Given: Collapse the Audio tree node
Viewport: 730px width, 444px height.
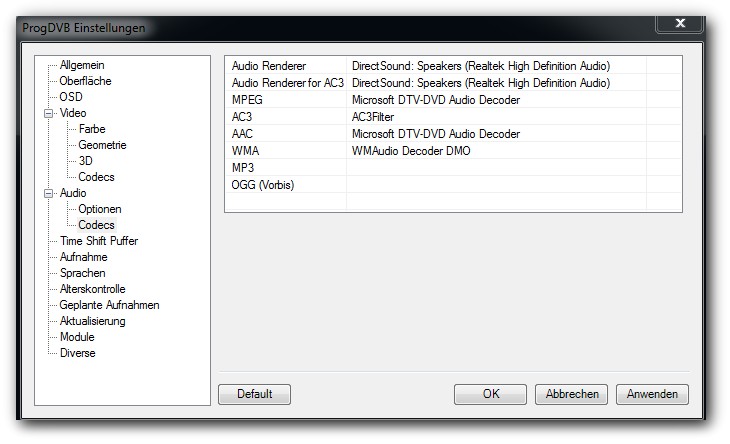Looking at the screenshot, I should (47, 193).
